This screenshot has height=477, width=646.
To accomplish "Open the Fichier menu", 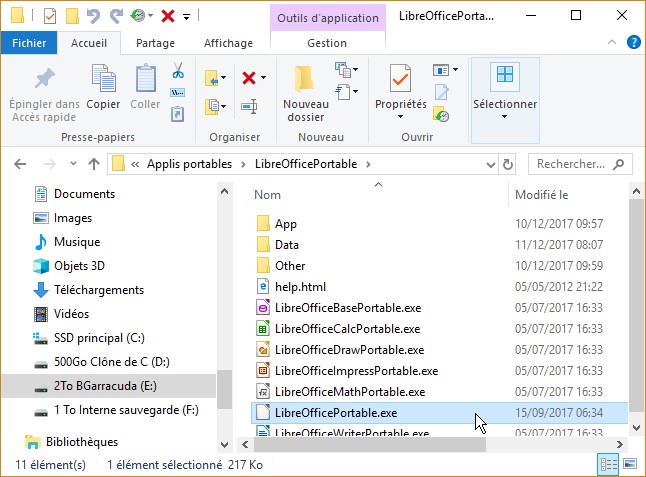I will [29, 43].
